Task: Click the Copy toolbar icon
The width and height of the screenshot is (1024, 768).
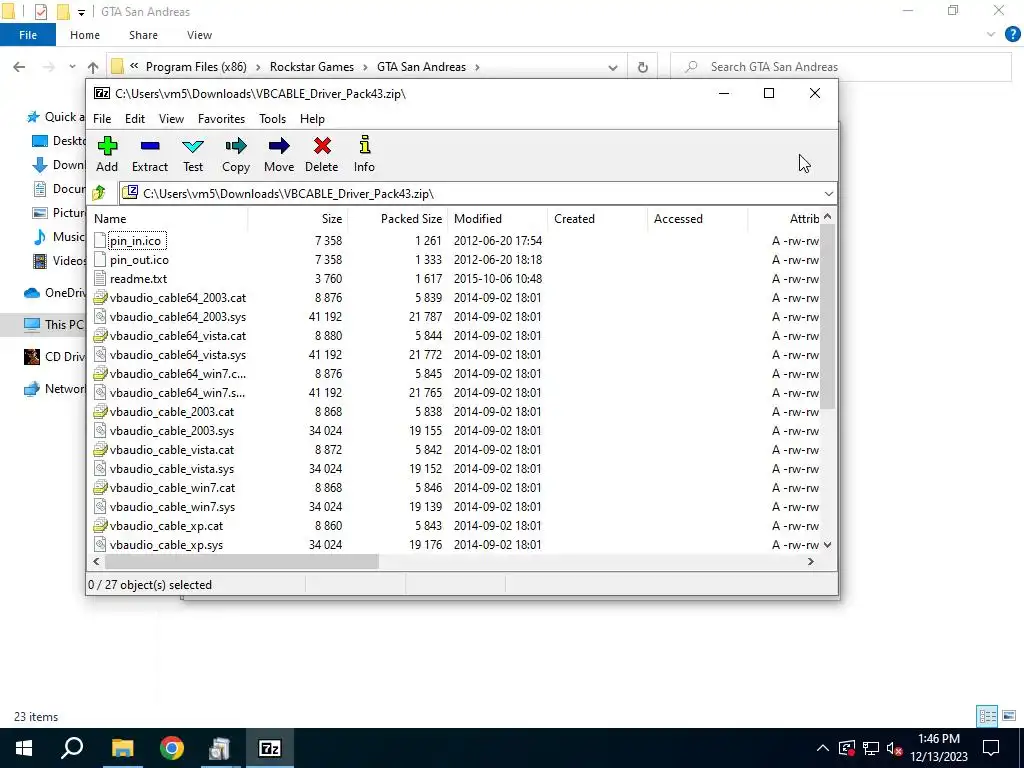Action: point(236,146)
